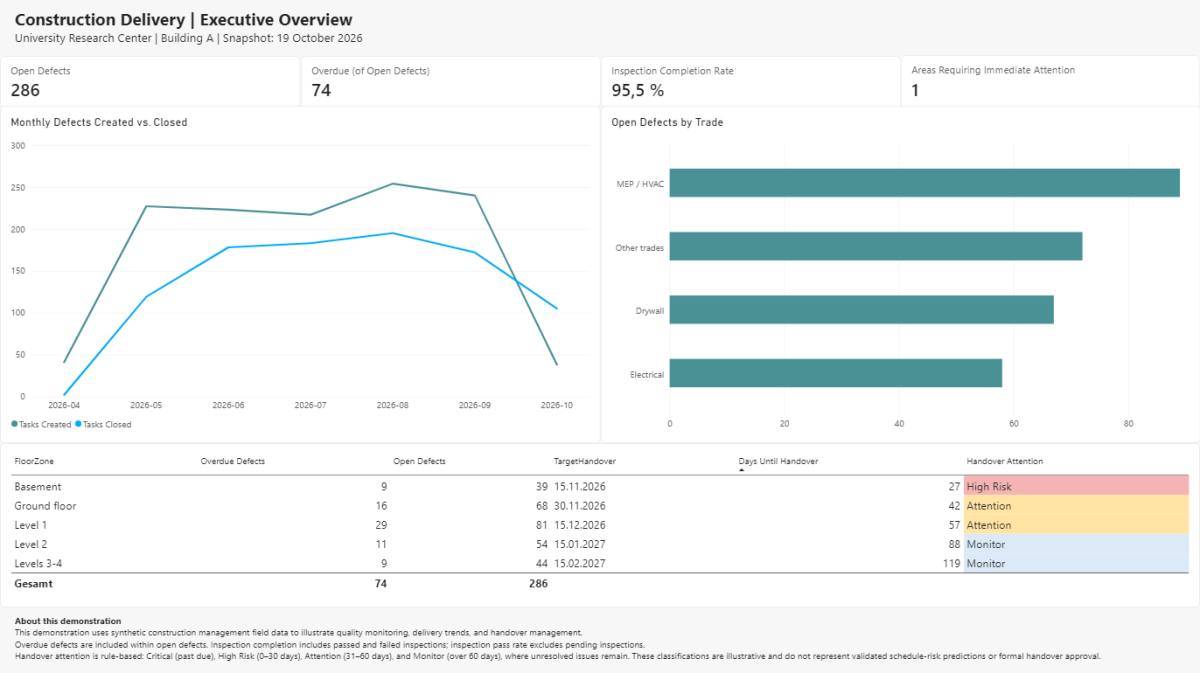Image resolution: width=1200 pixels, height=673 pixels.
Task: Click the 27 days until handover value
Action: 954,486
